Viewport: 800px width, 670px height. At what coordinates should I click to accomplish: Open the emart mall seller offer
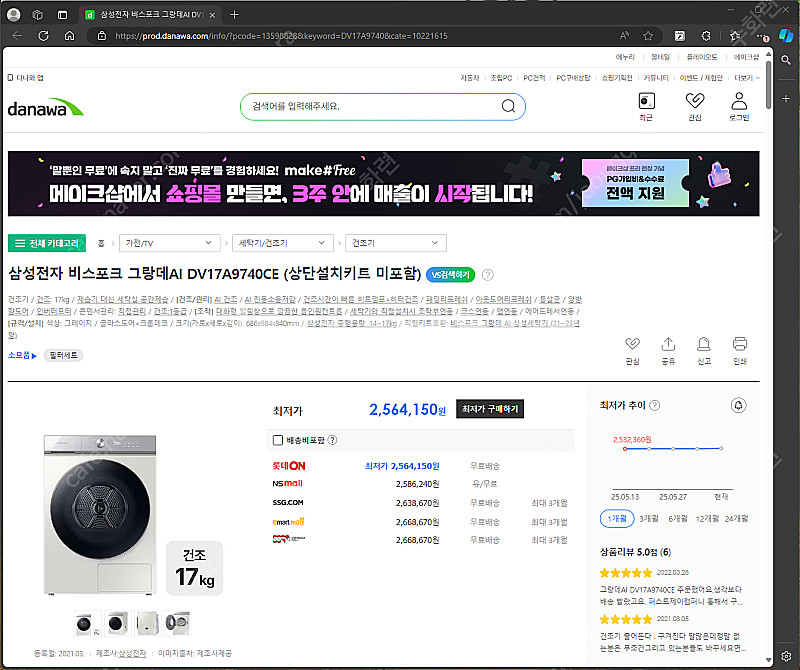point(288,522)
